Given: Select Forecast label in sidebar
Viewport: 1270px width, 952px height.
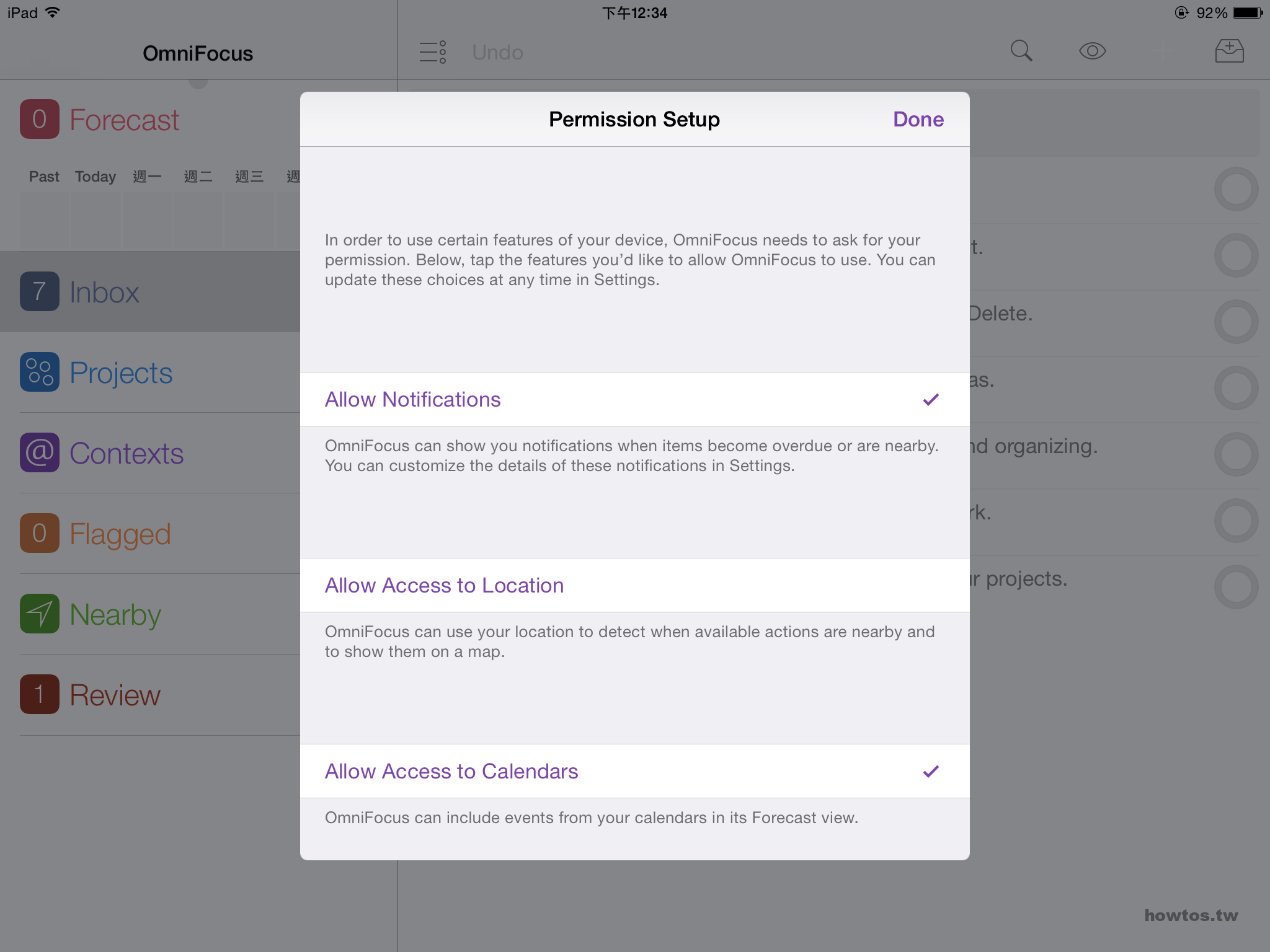Looking at the screenshot, I should tap(124, 120).
